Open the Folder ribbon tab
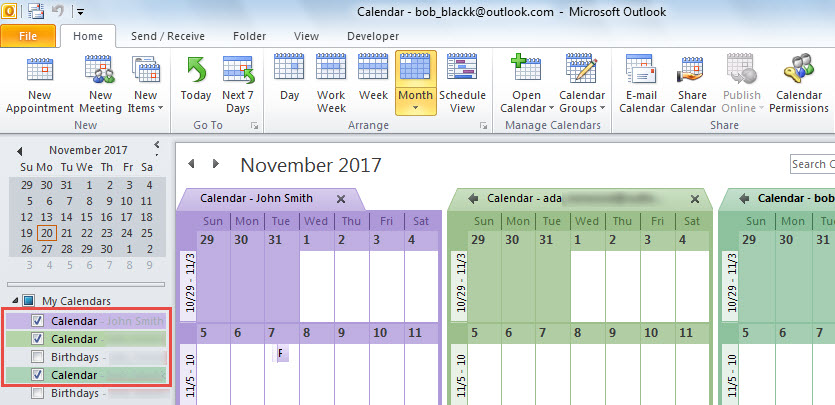The height and width of the screenshot is (405, 835). [x=250, y=36]
